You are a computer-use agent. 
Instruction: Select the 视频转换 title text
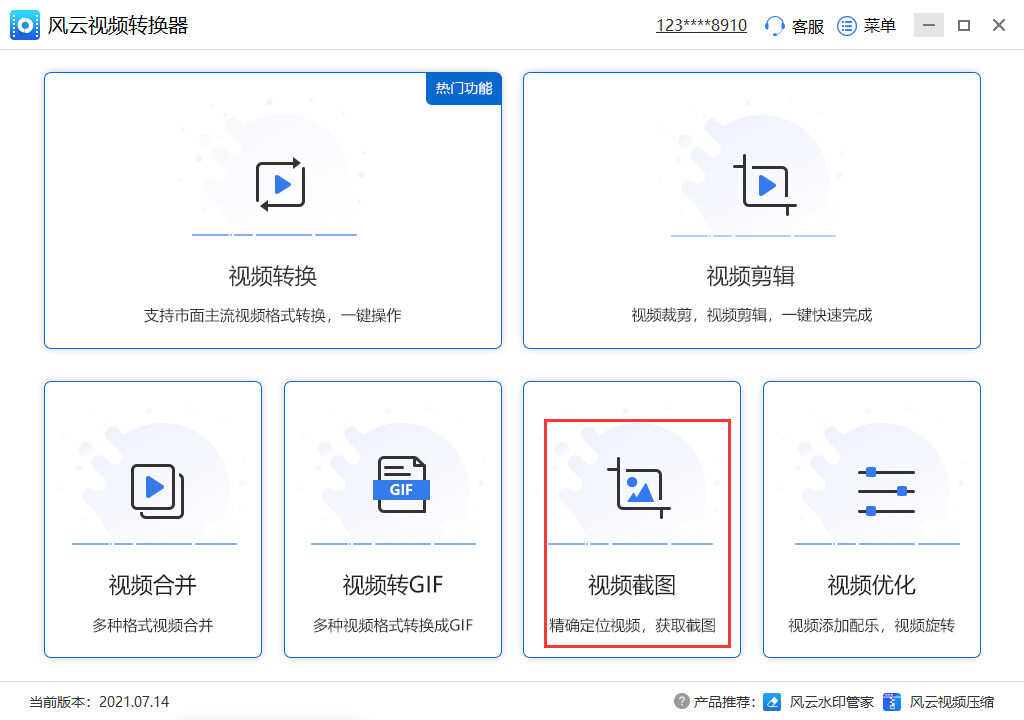[273, 276]
